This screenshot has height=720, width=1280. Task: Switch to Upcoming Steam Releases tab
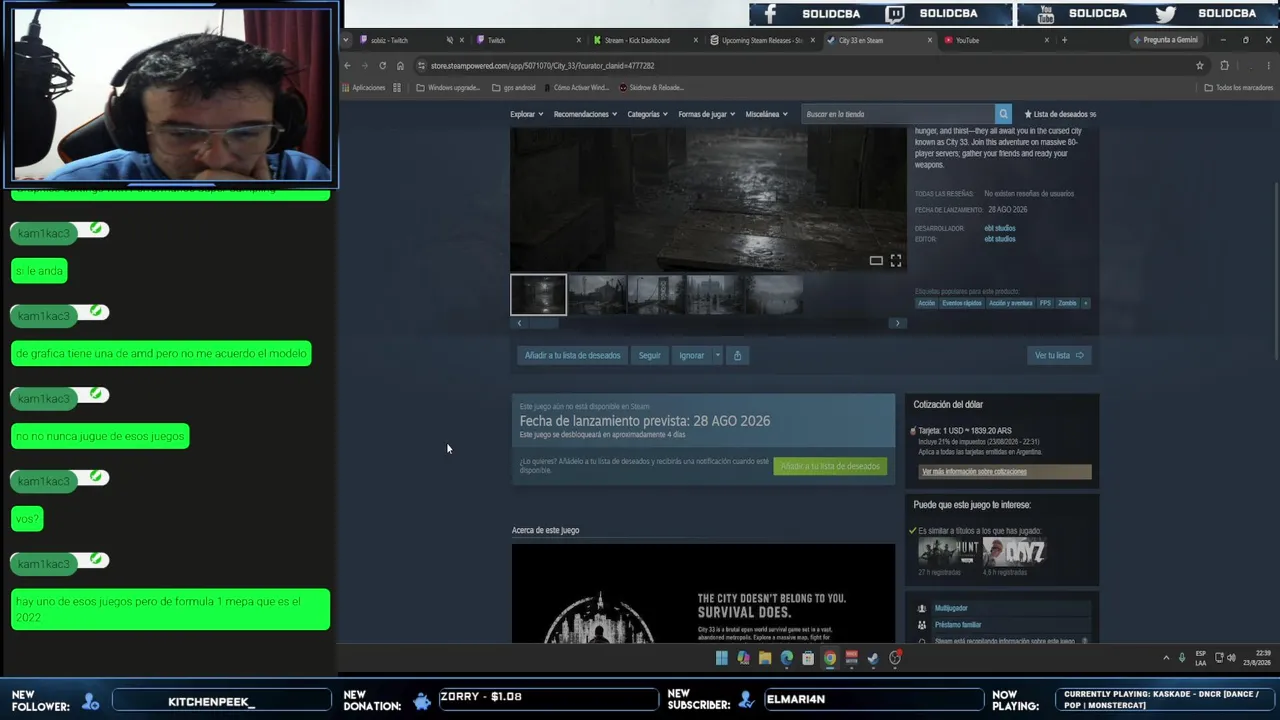pos(762,40)
